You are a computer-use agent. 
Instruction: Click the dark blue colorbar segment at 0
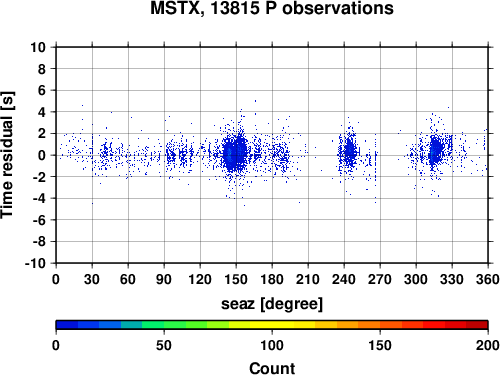[67, 325]
